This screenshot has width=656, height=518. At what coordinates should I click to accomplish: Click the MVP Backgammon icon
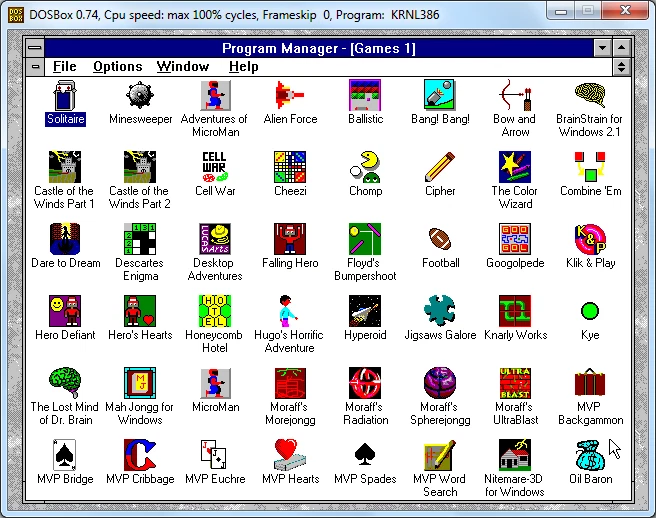point(590,383)
